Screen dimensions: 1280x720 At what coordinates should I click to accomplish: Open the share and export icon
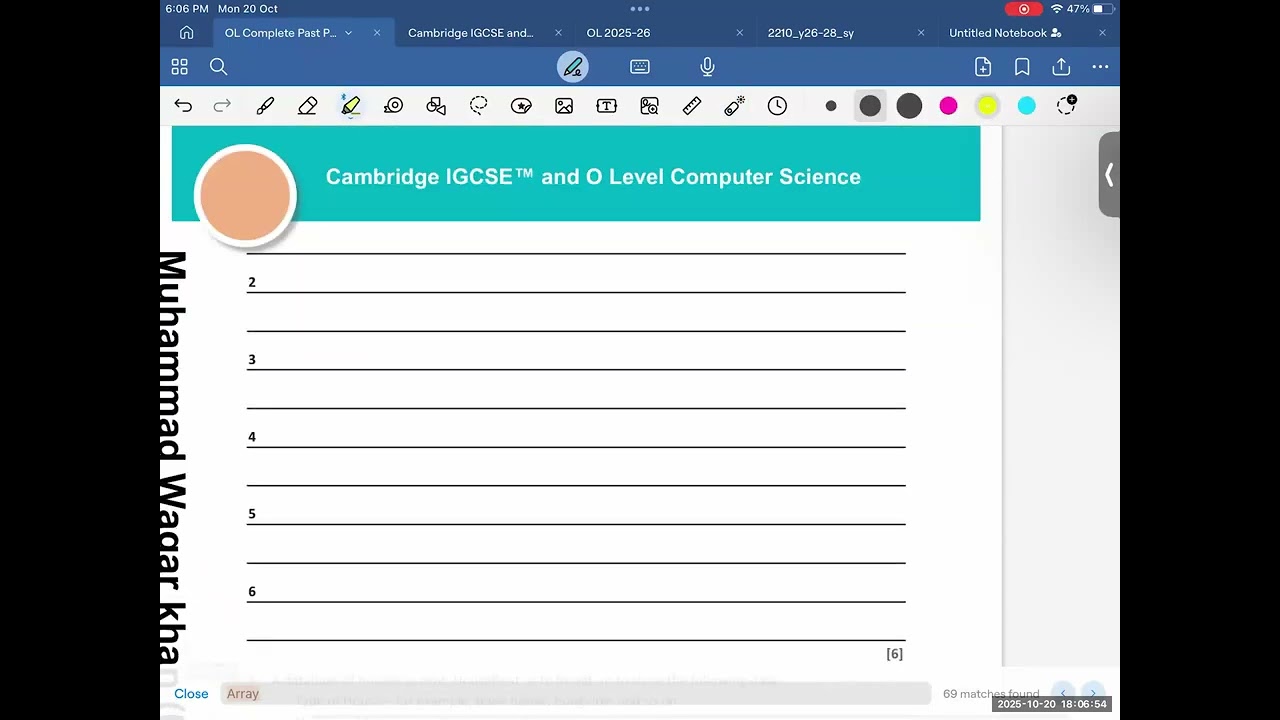click(1061, 67)
